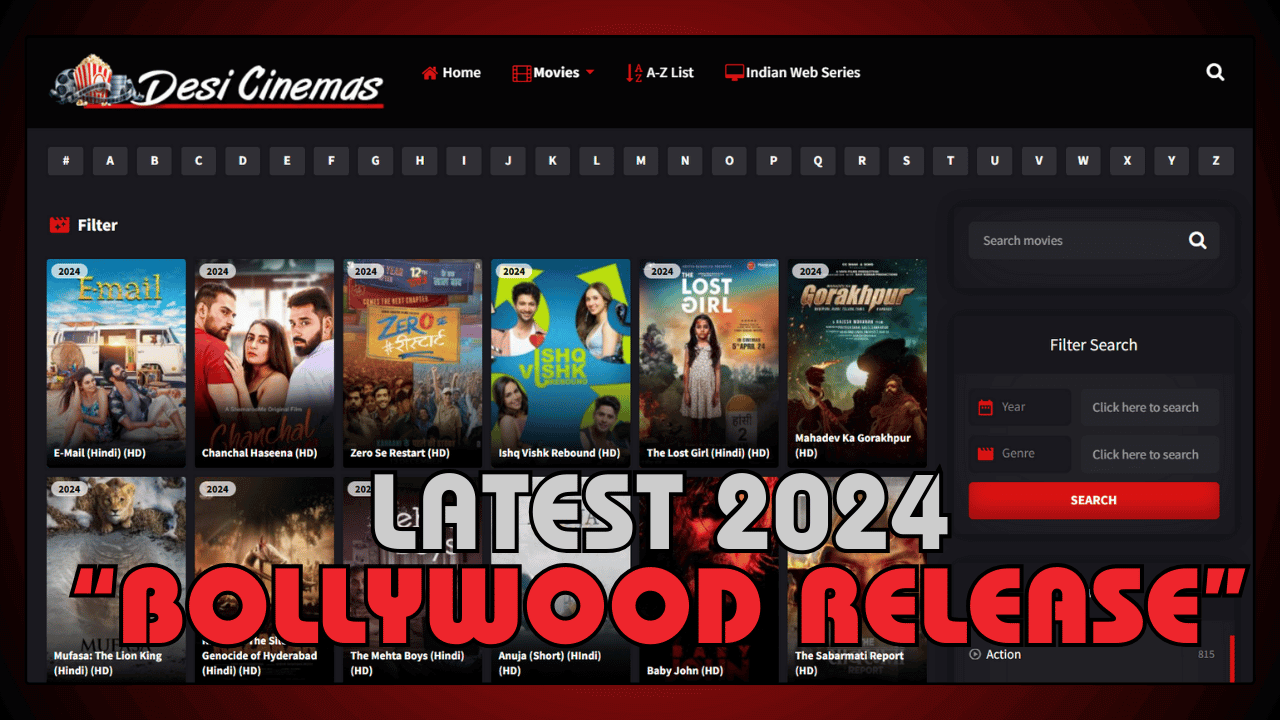Click 2024 badge on Gorakhpur poster
Screen dimensions: 1280x720
(x=811, y=271)
